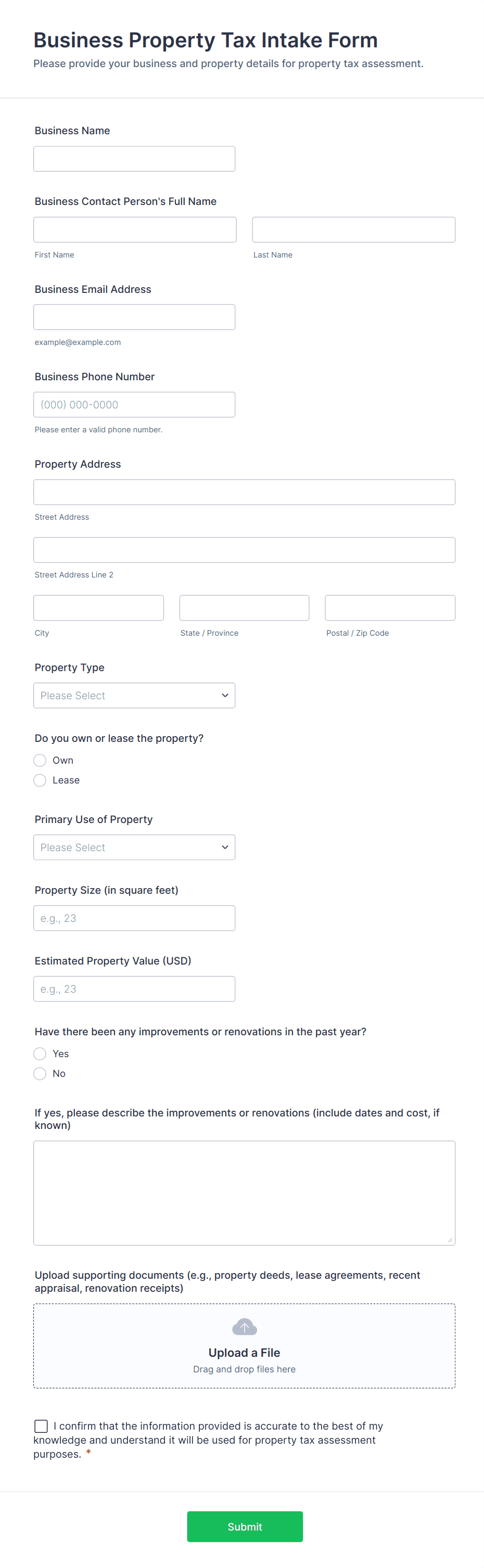Choose No for improvements or renovations

(40, 1074)
